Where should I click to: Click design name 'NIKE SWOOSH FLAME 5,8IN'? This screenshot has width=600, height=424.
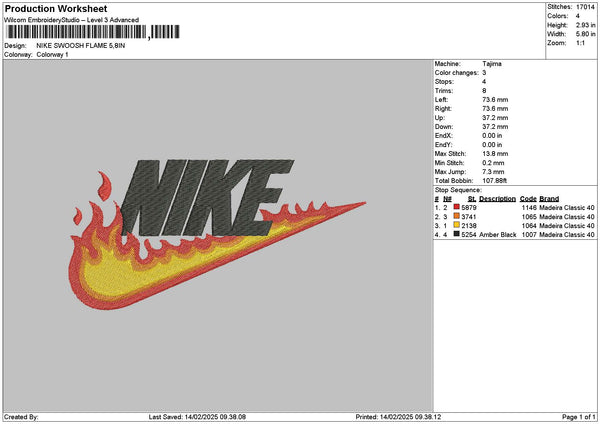tap(81, 46)
